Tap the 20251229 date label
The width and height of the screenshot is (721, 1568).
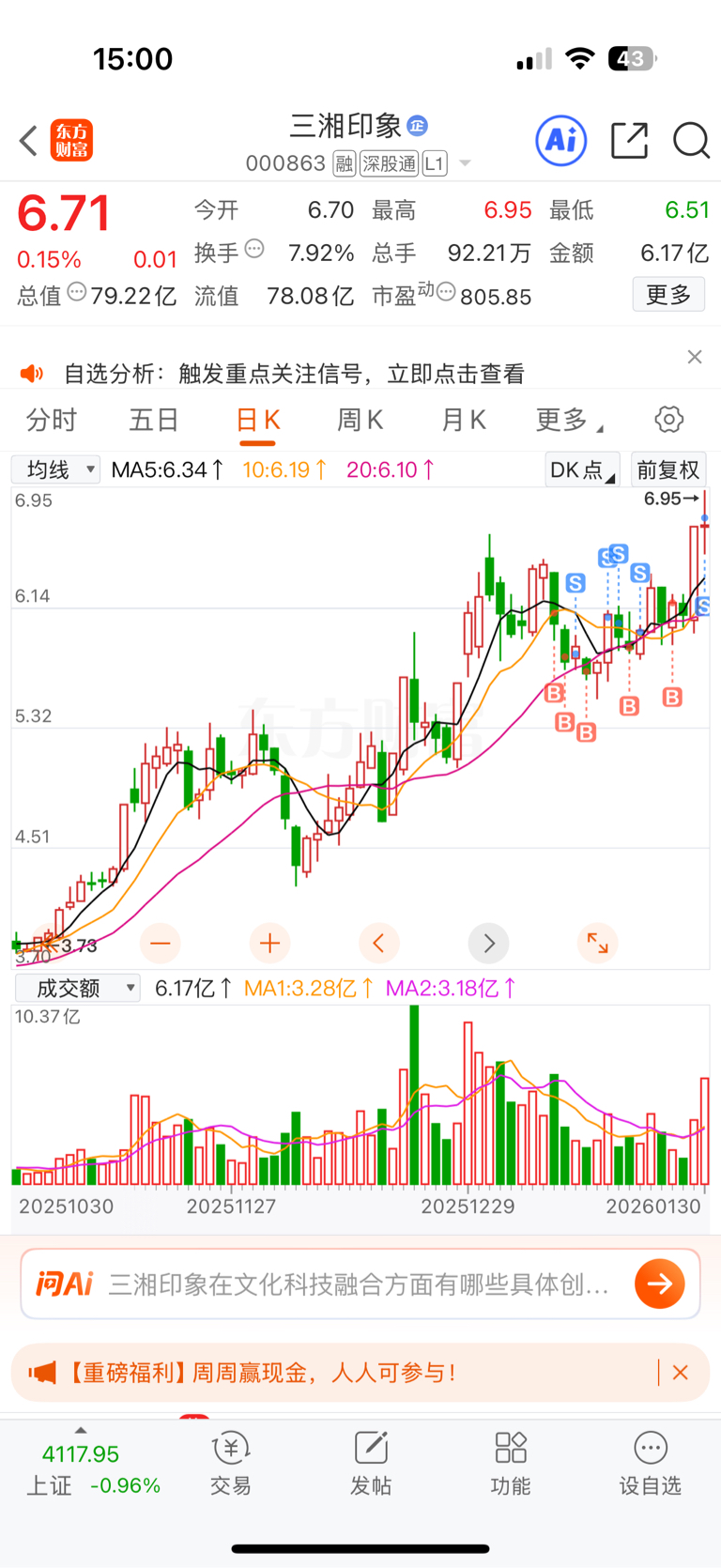click(x=468, y=1207)
